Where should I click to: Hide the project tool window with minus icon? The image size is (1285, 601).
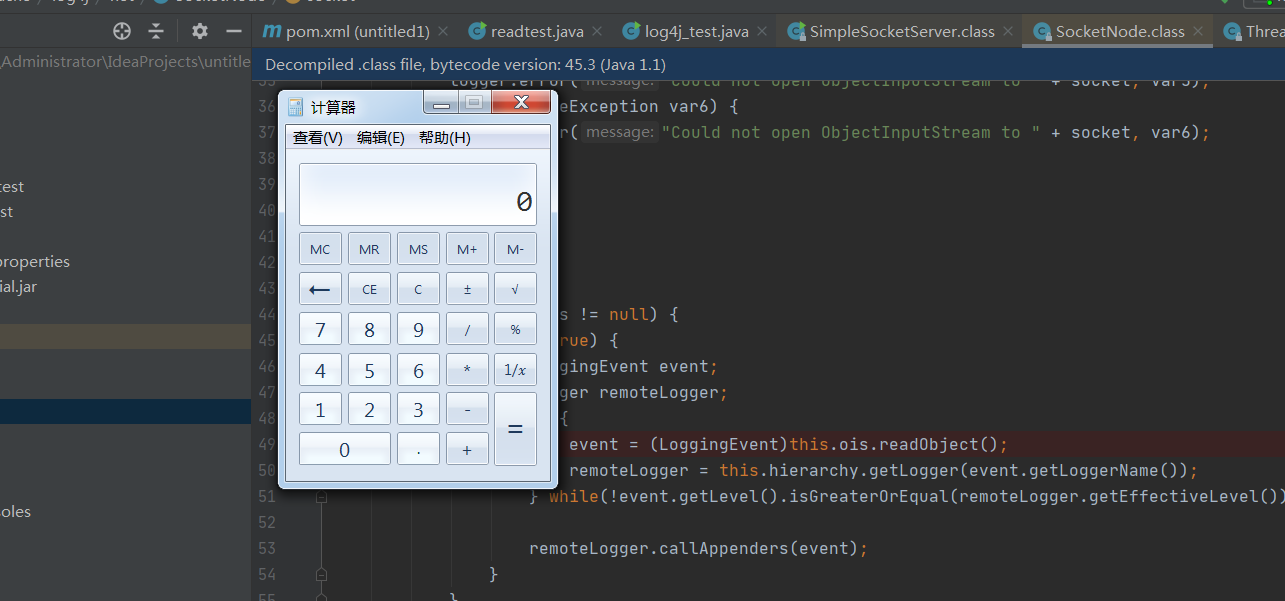click(x=234, y=31)
